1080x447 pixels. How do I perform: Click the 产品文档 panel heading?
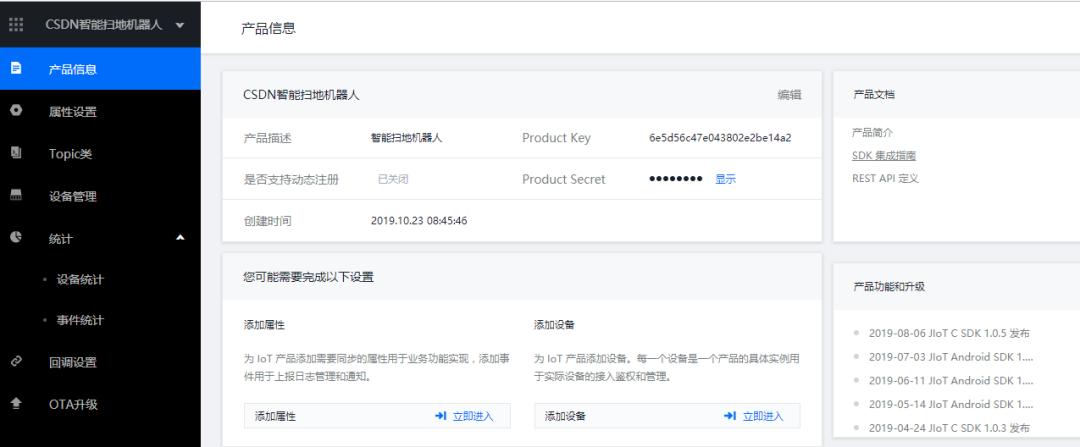click(873, 95)
